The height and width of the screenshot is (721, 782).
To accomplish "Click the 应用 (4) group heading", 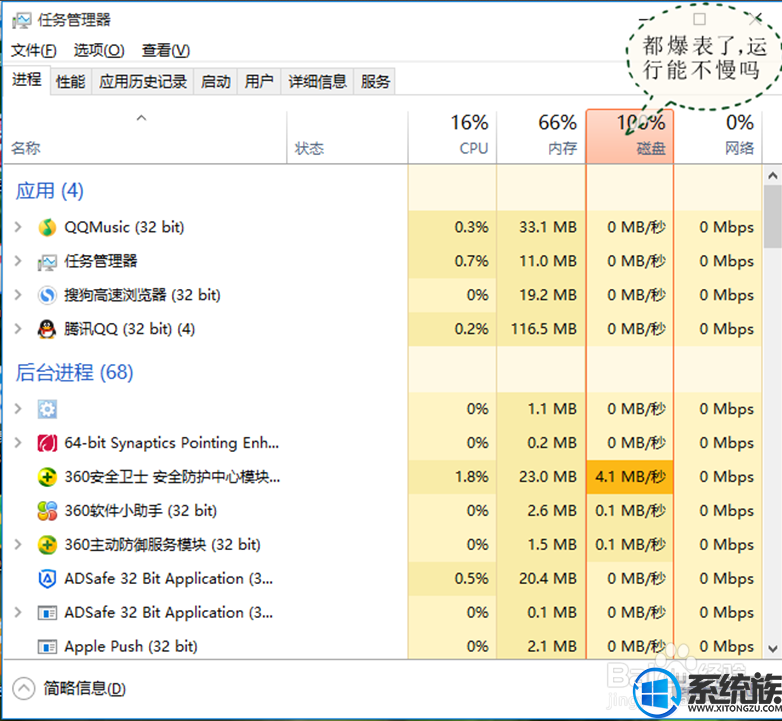I will [x=49, y=191].
